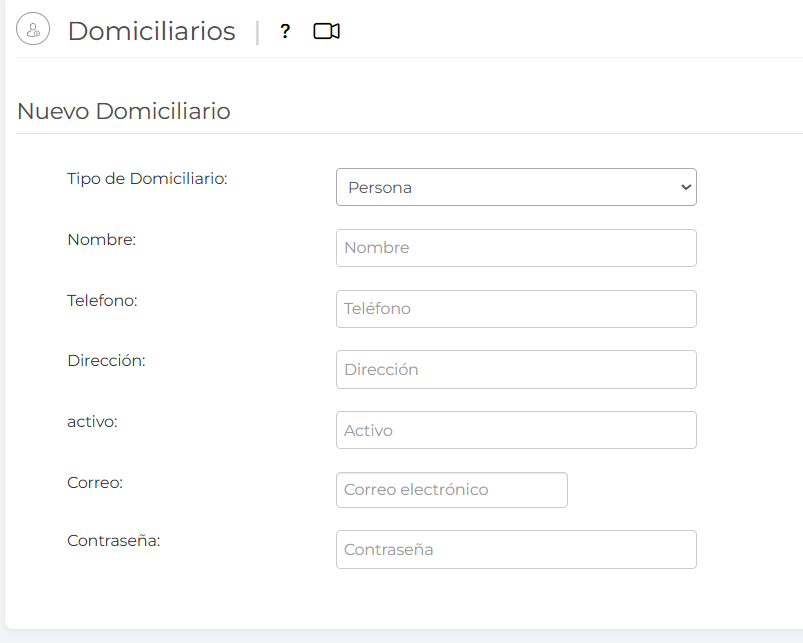Select the Activo text field
803x643 pixels.
click(516, 430)
